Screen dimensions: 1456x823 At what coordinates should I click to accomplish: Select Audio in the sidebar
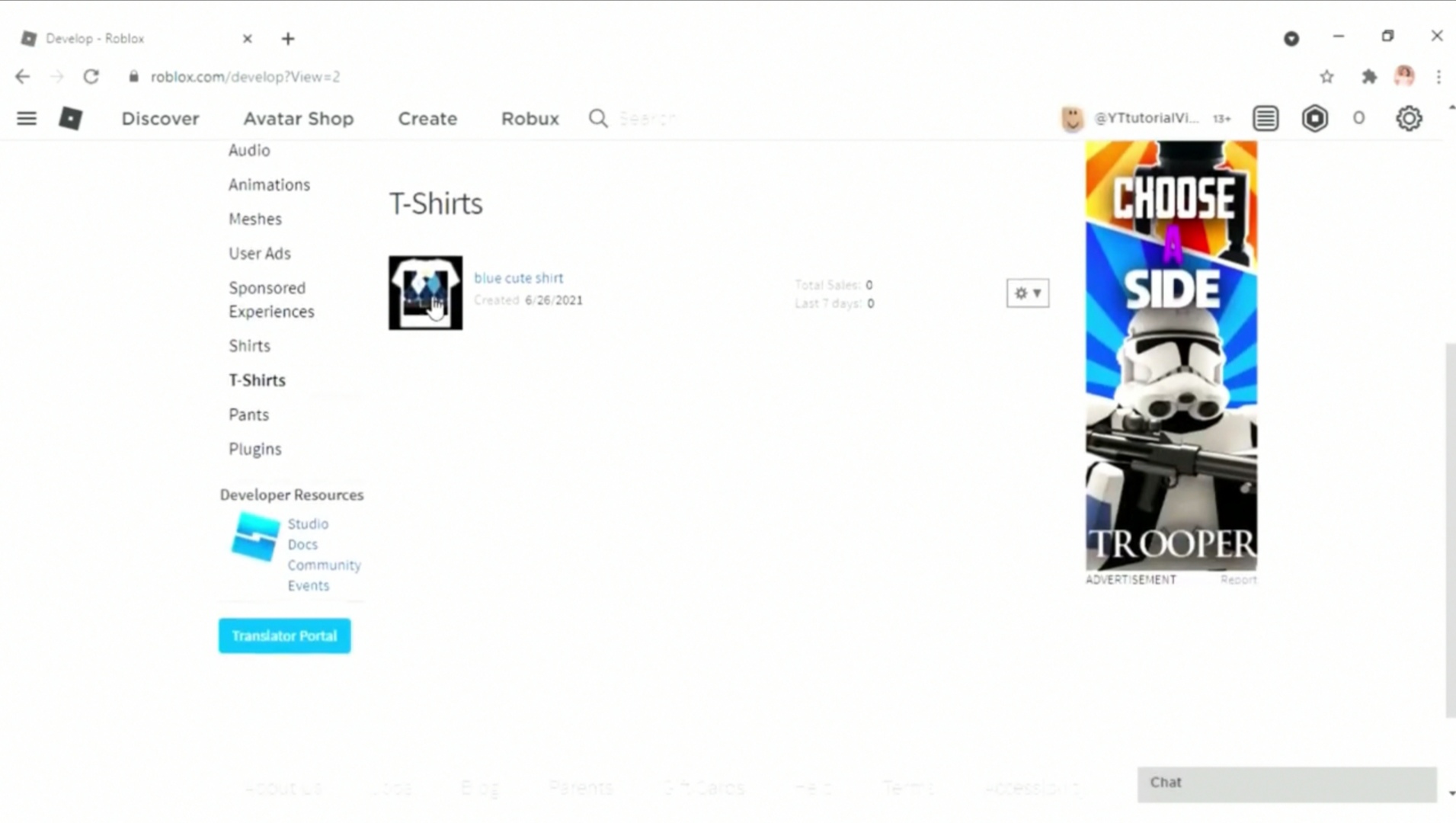click(x=249, y=150)
